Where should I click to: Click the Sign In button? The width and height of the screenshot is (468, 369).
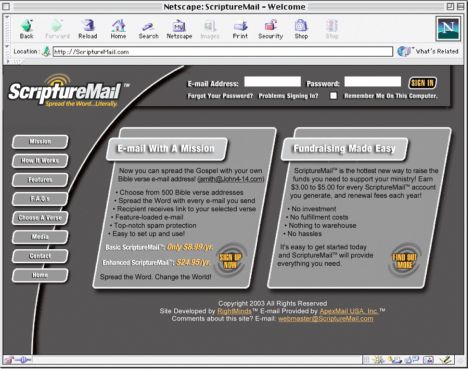pyautogui.click(x=422, y=83)
